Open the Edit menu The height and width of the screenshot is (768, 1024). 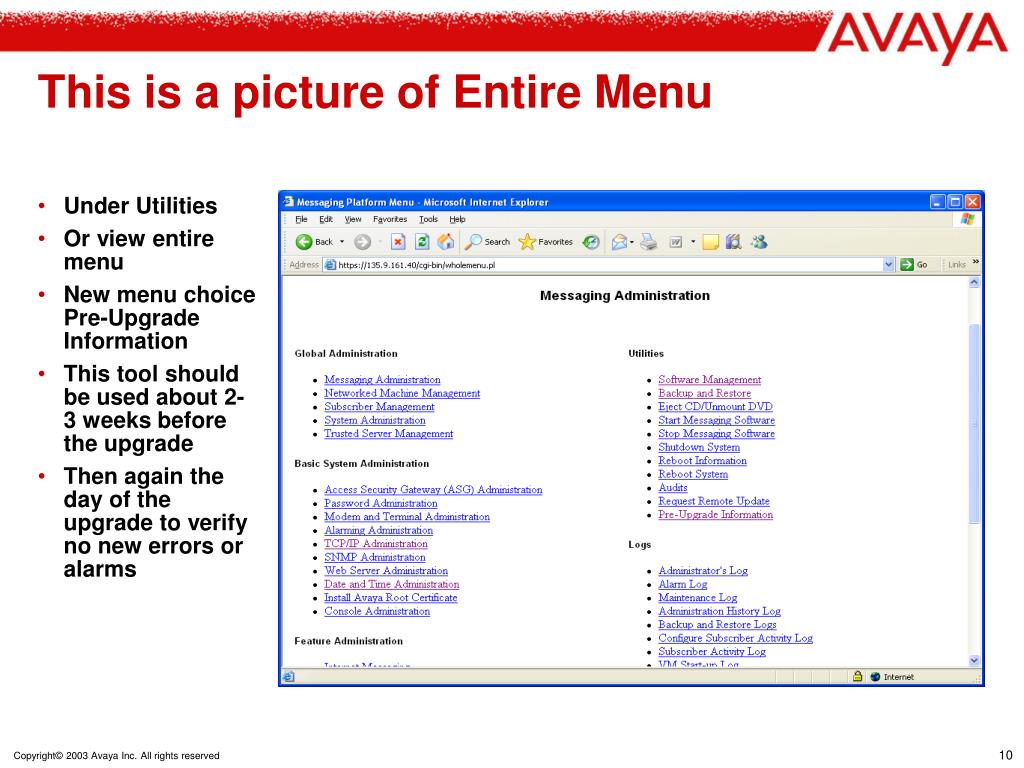coord(326,219)
